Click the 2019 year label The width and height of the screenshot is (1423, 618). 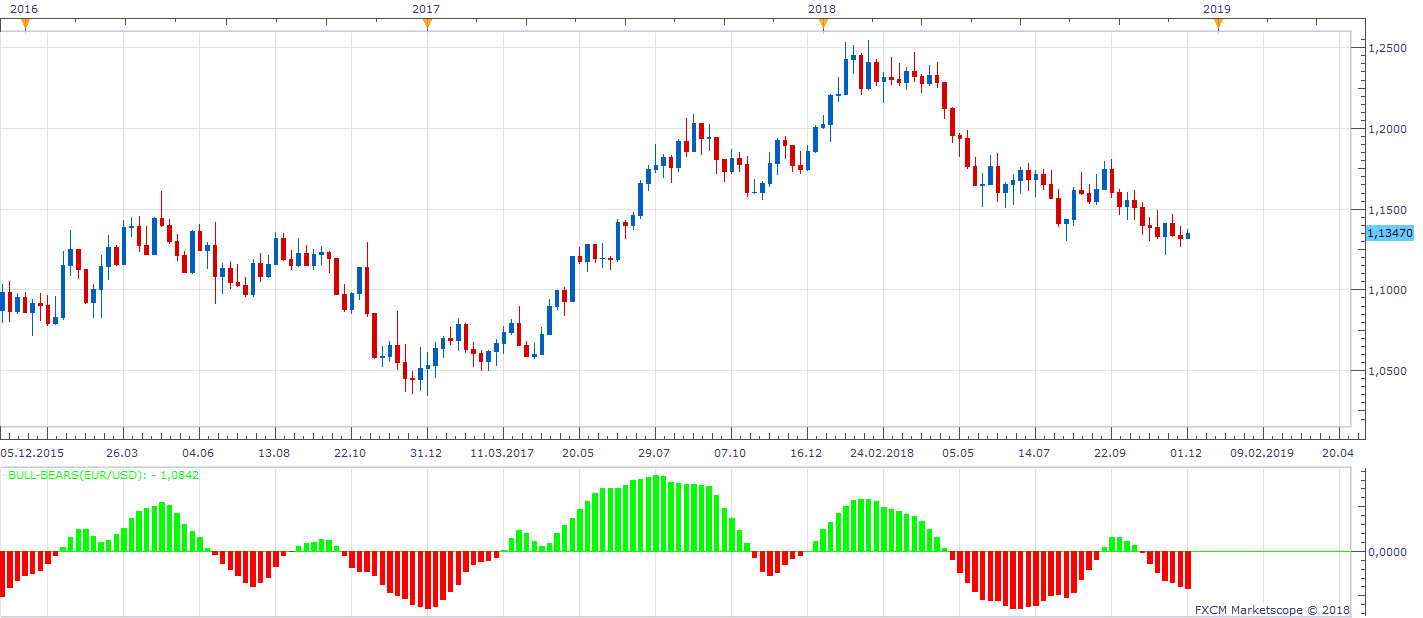[x=1216, y=8]
